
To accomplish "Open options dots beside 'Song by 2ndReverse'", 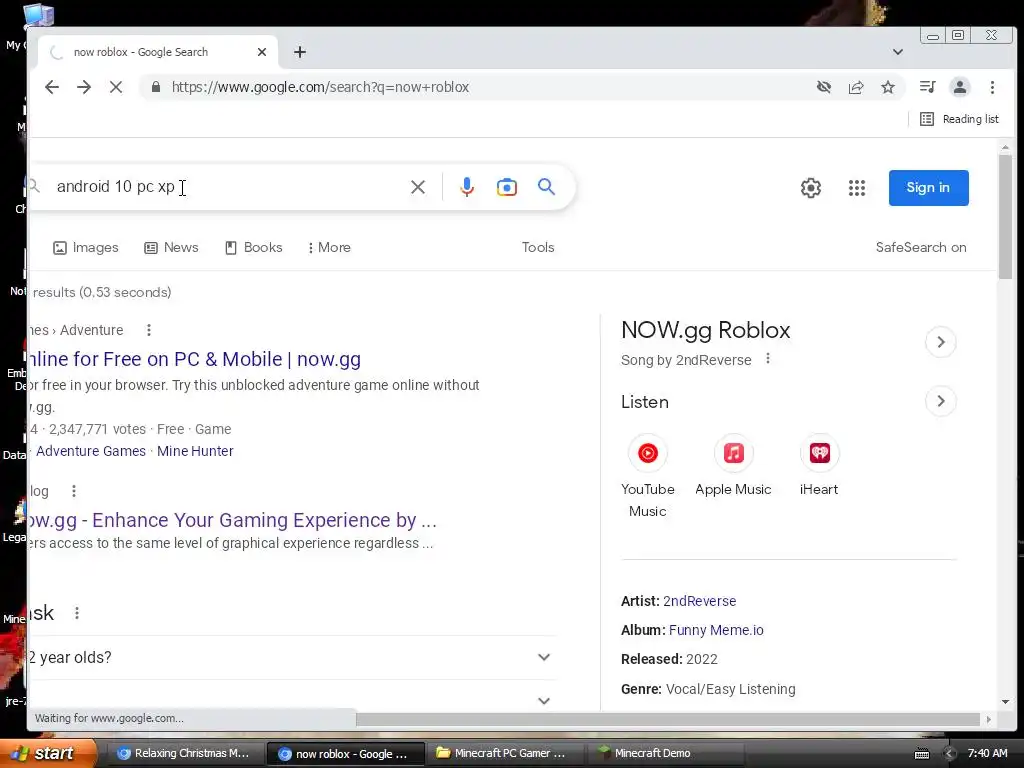I will pos(768,359).
